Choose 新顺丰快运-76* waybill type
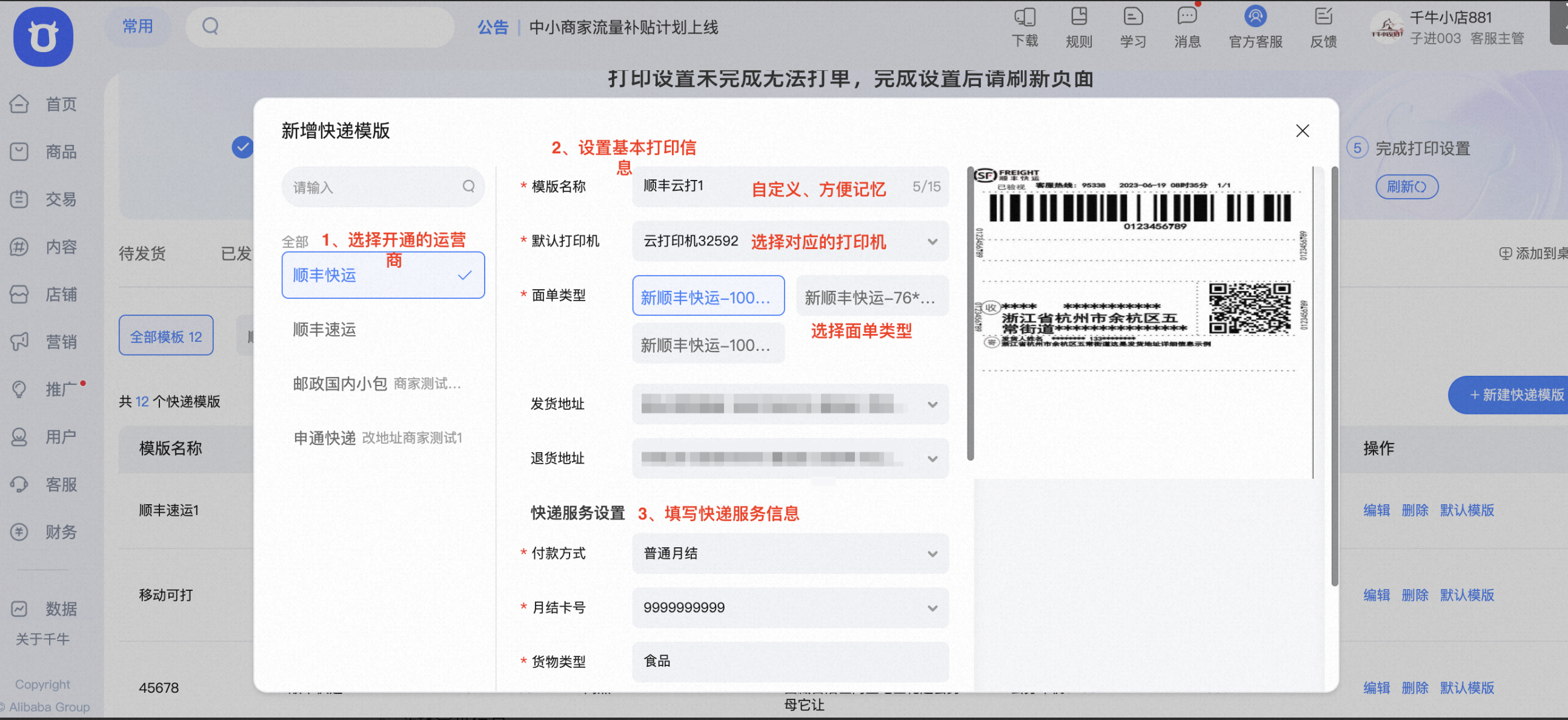The height and width of the screenshot is (720, 1568). (872, 296)
